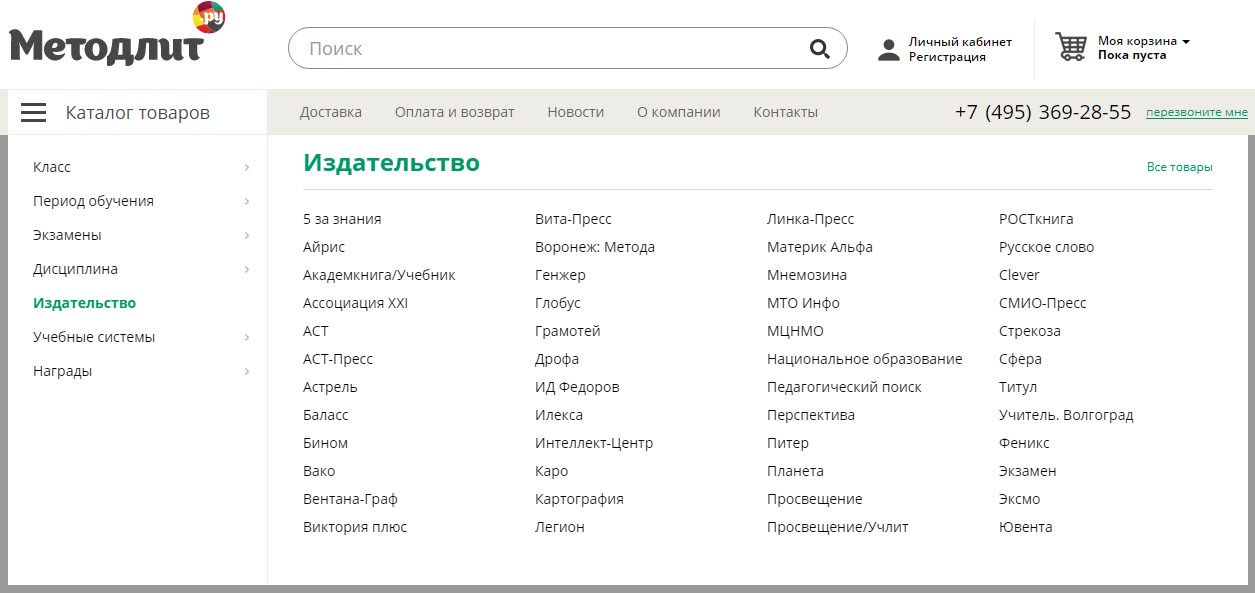Image resolution: width=1255 pixels, height=593 pixels.
Task: Expand the Награды category arrow
Action: click(247, 371)
